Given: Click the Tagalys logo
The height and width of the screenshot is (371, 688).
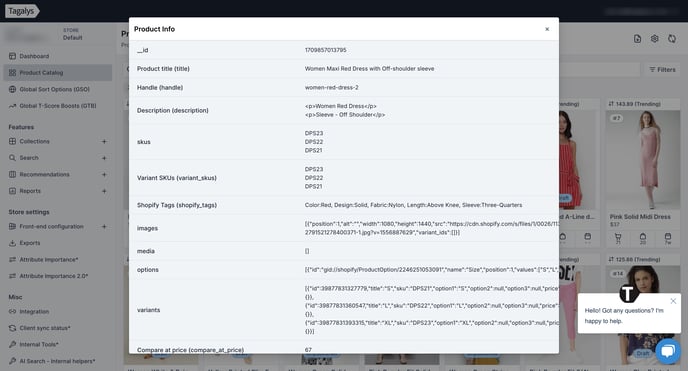Looking at the screenshot, I should pos(22,11).
